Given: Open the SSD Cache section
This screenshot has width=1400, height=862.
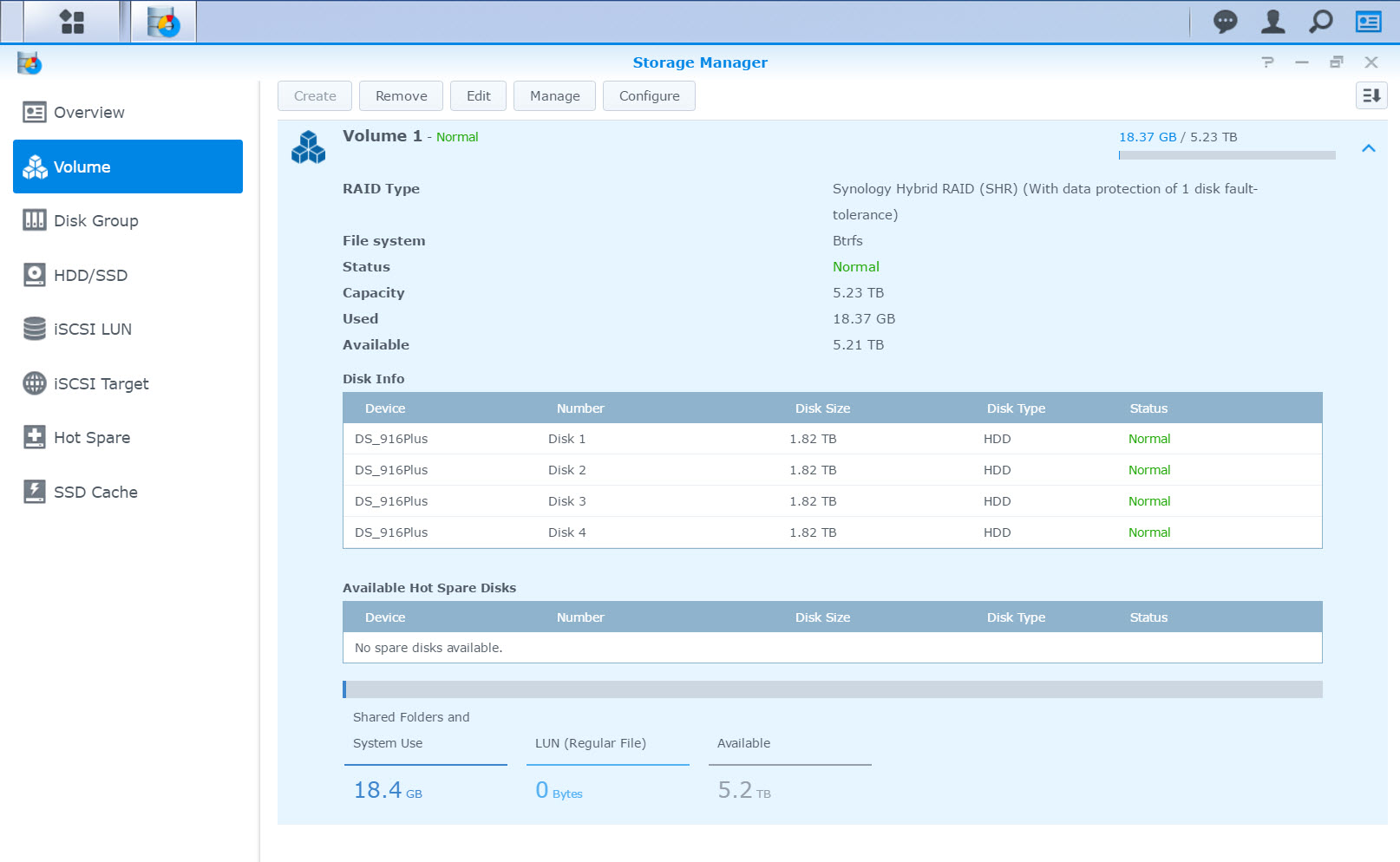Looking at the screenshot, I should tap(128, 492).
